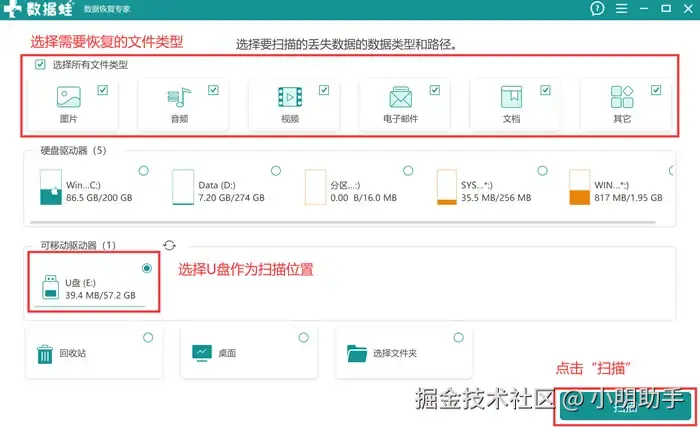Click the Pictures (图片) file type icon
The image size is (700, 427).
[x=69, y=97]
